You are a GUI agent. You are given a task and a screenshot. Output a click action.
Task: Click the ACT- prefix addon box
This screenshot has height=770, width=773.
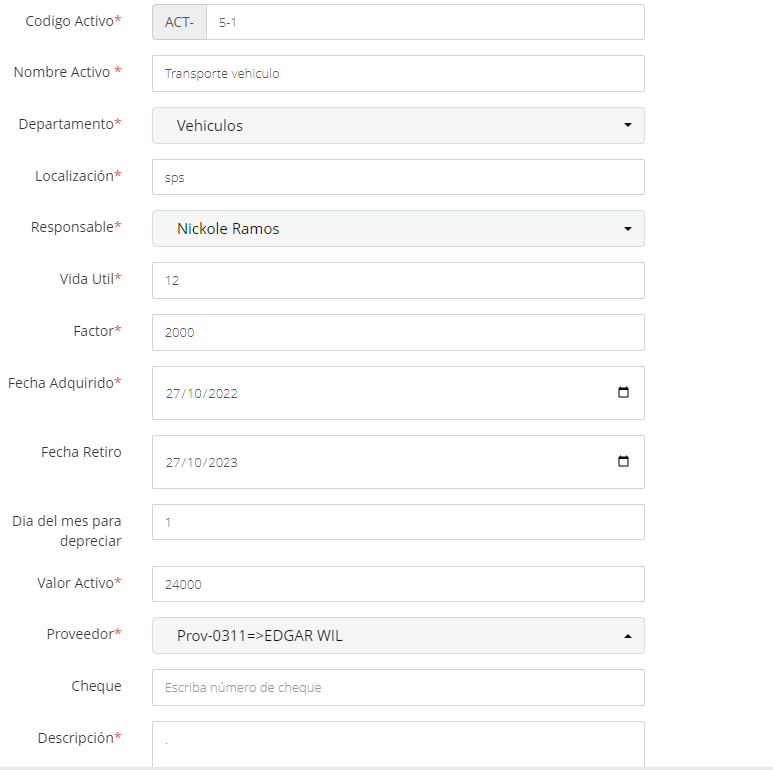(x=179, y=22)
